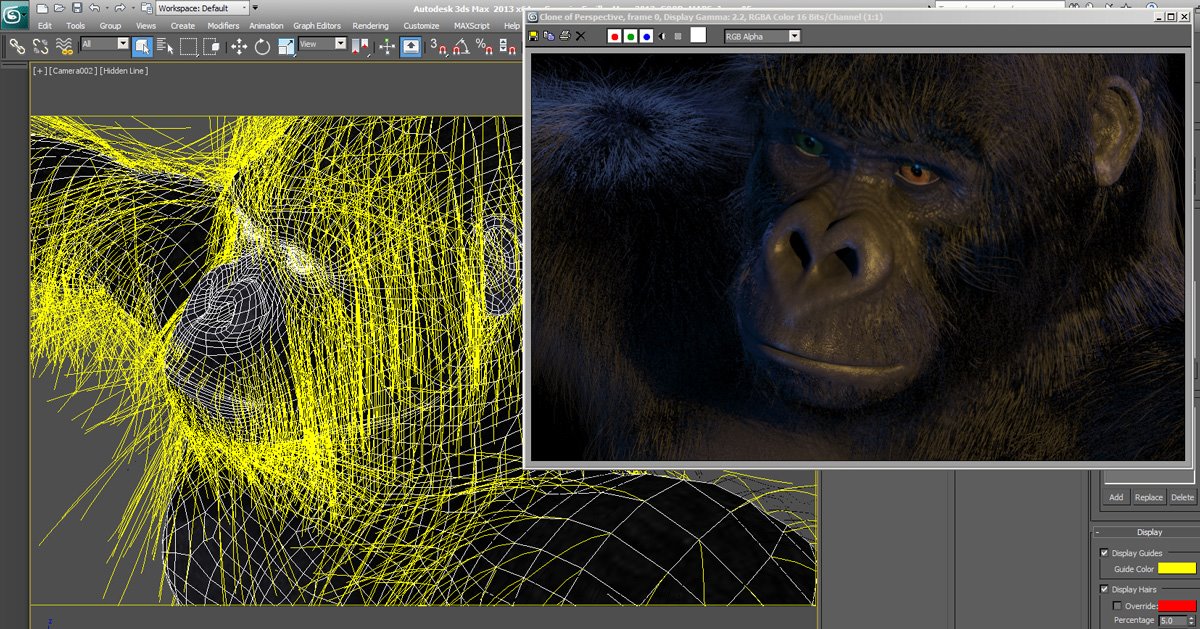Open the Edit menu
Image resolution: width=1200 pixels, height=629 pixels.
(45, 26)
